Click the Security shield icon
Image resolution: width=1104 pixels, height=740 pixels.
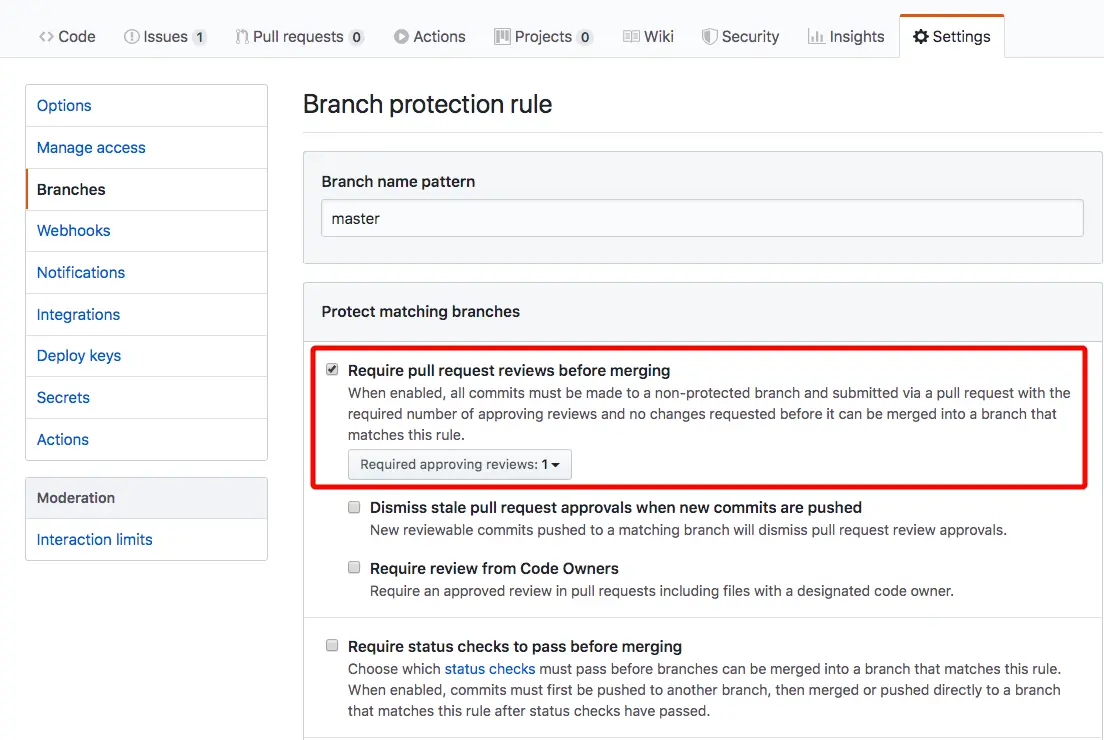point(709,37)
